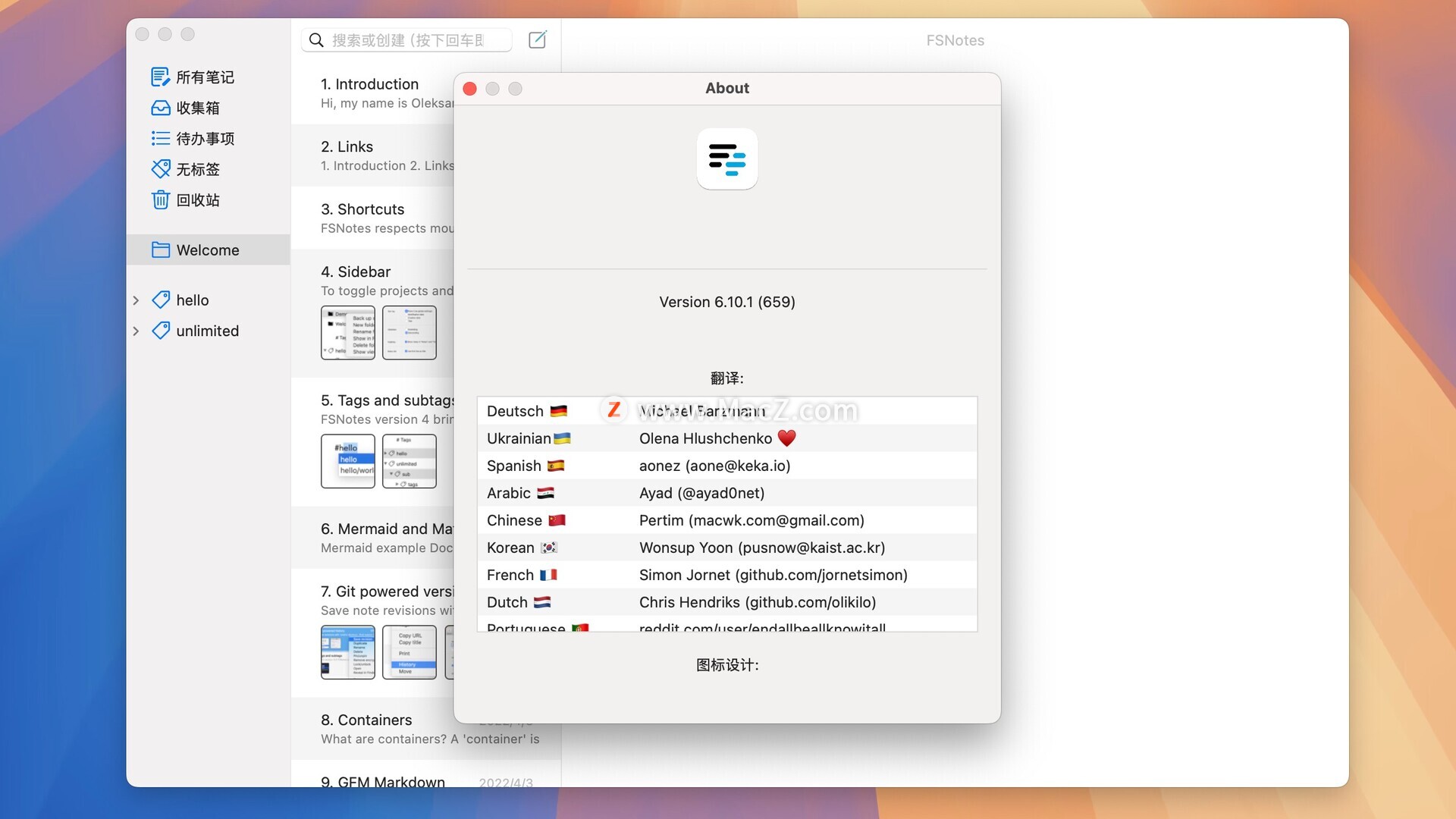This screenshot has width=1456, height=819.
Task: Click the Ukrainian flag icon
Action: pos(562,438)
